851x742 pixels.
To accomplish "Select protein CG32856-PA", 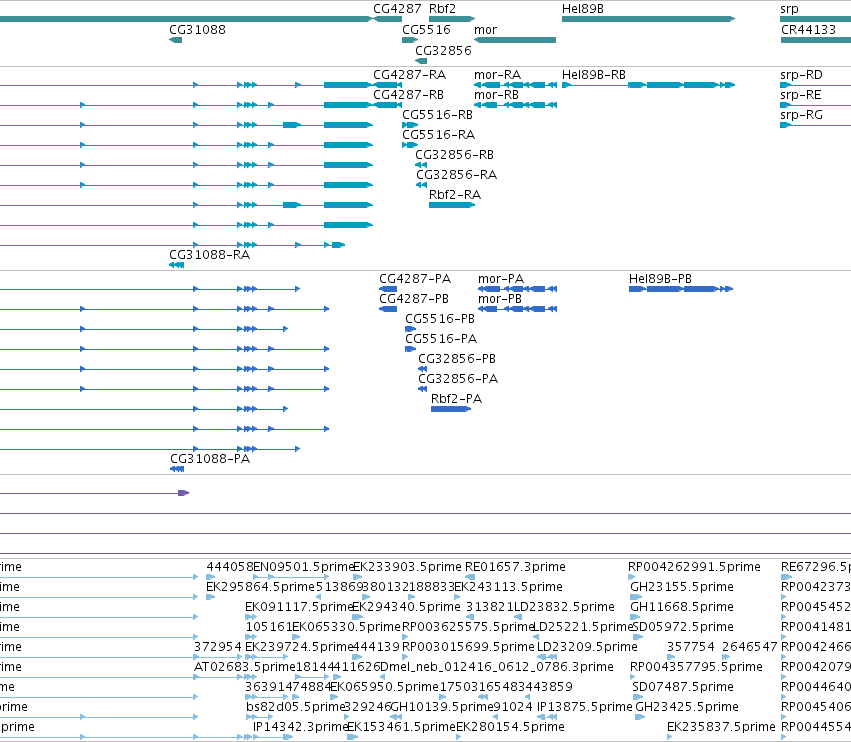I will [x=458, y=378].
